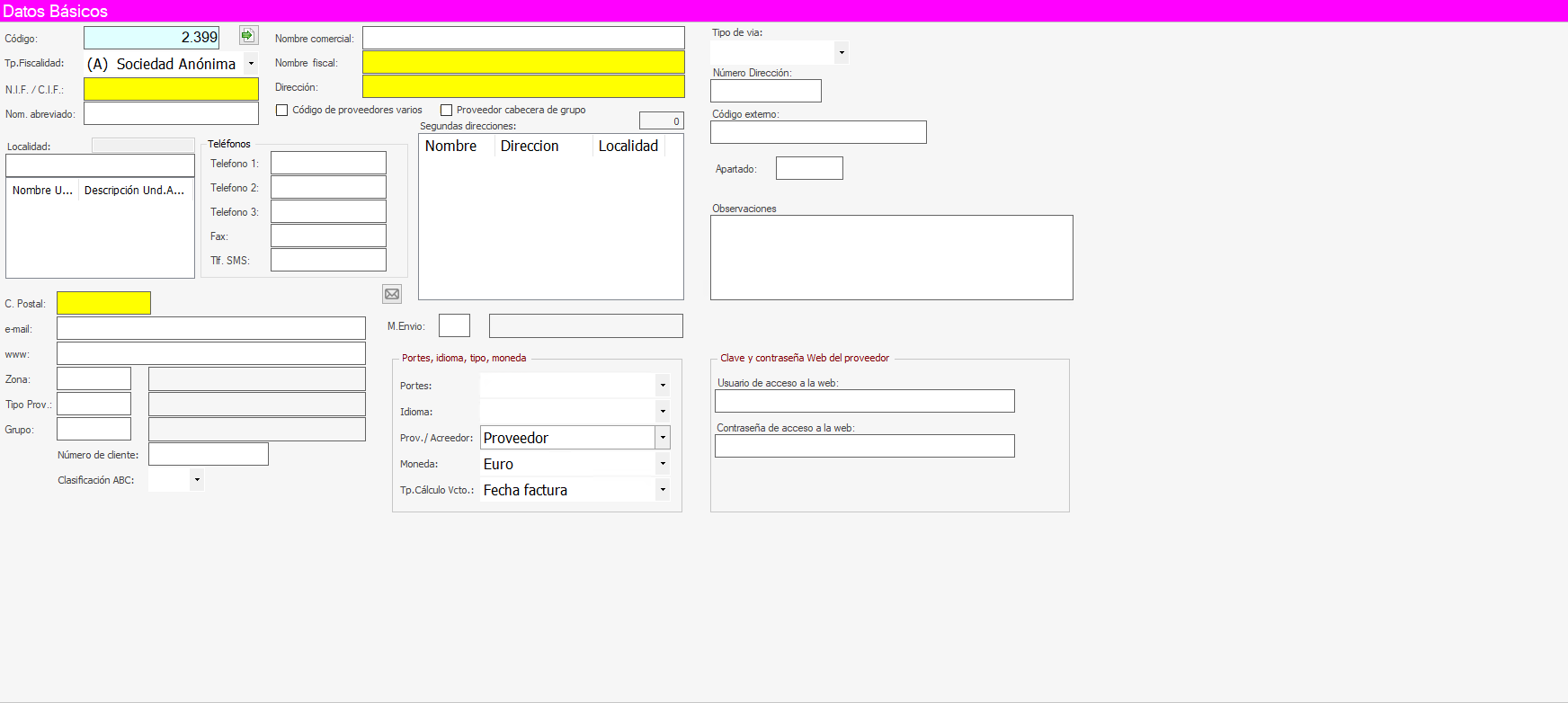
Task: Expand the Moneda dropdown showing Euro
Action: 663,464
